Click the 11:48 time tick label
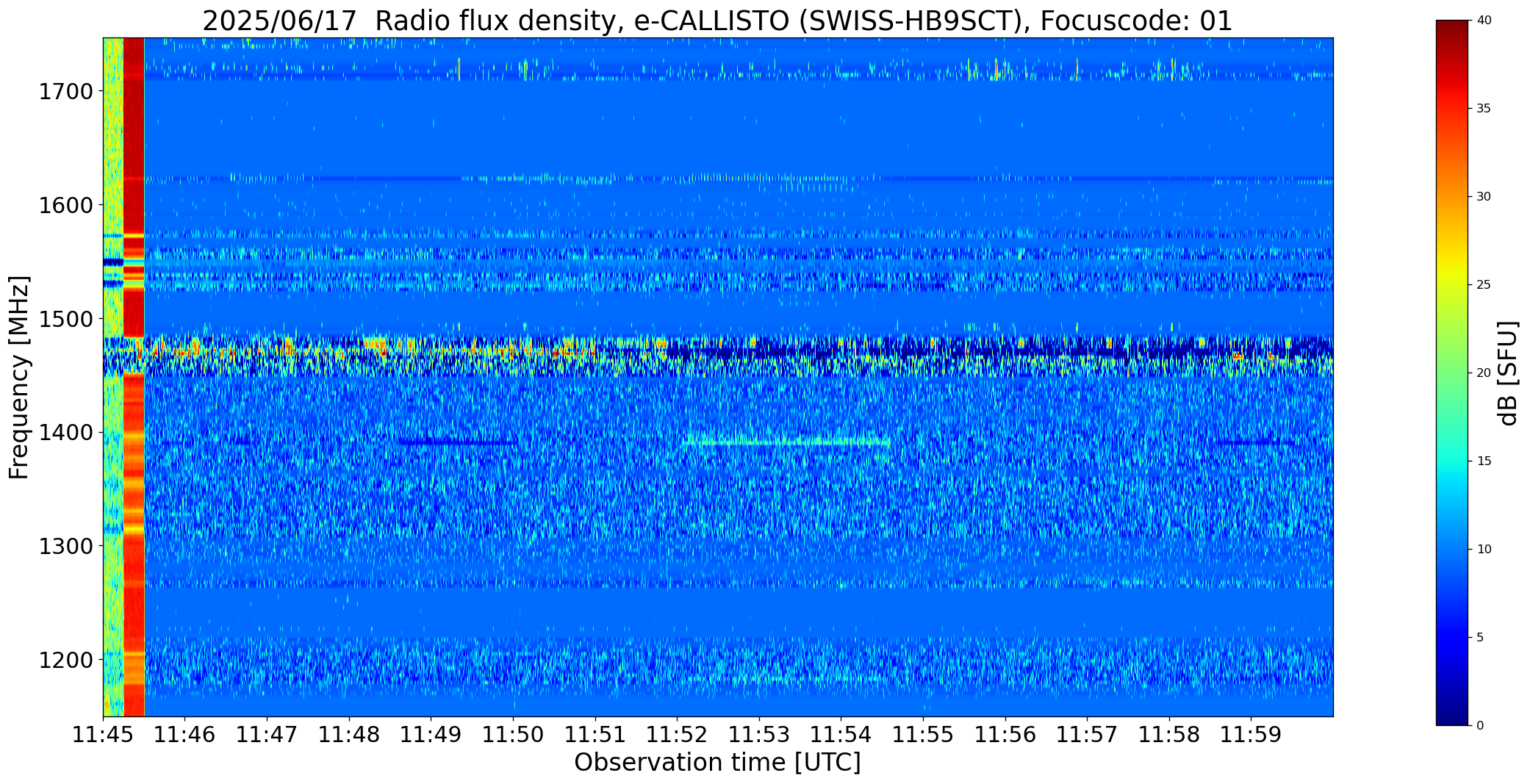This screenshot has width=1530, height=784. tap(349, 735)
